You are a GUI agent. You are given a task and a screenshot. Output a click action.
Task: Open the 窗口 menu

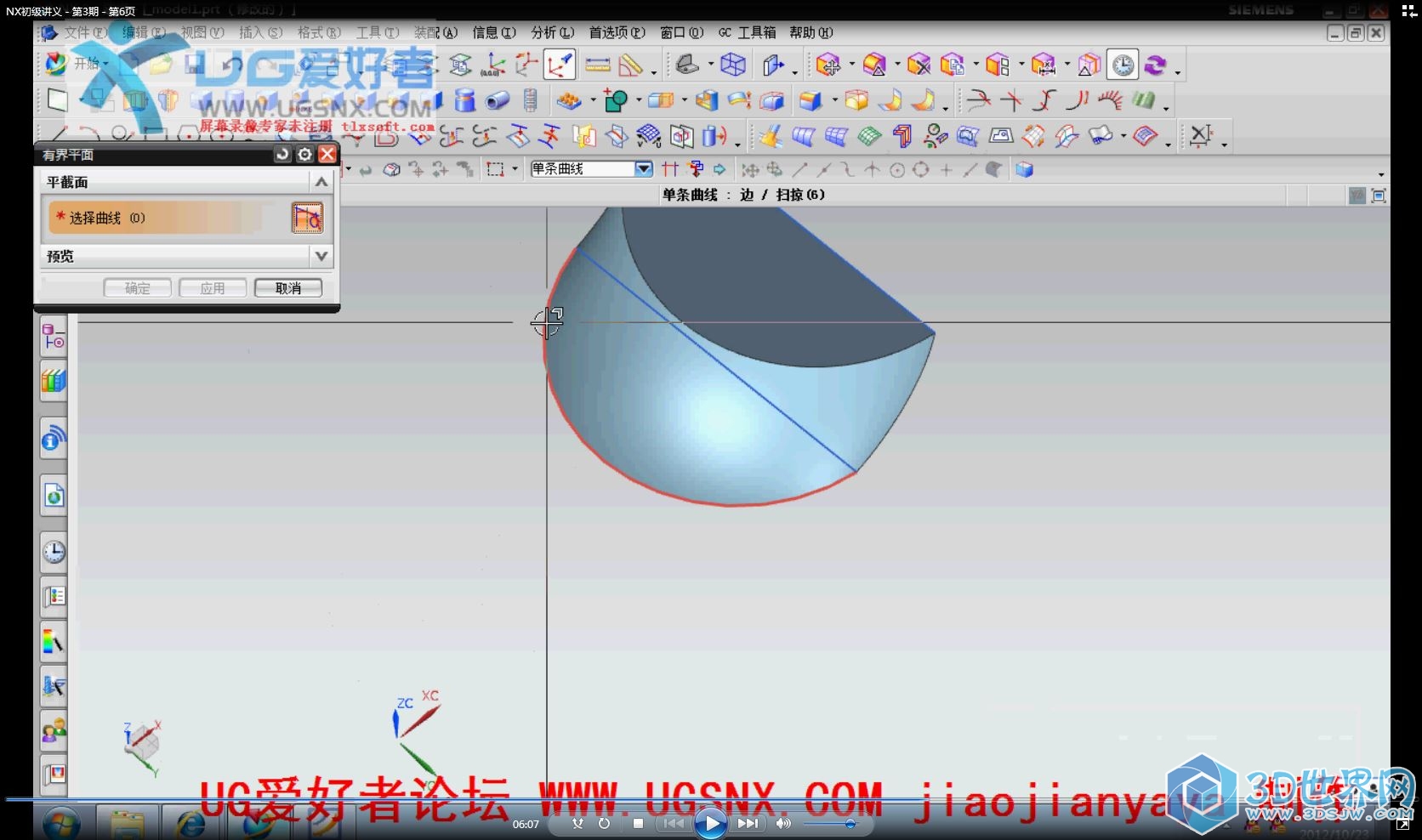point(682,32)
